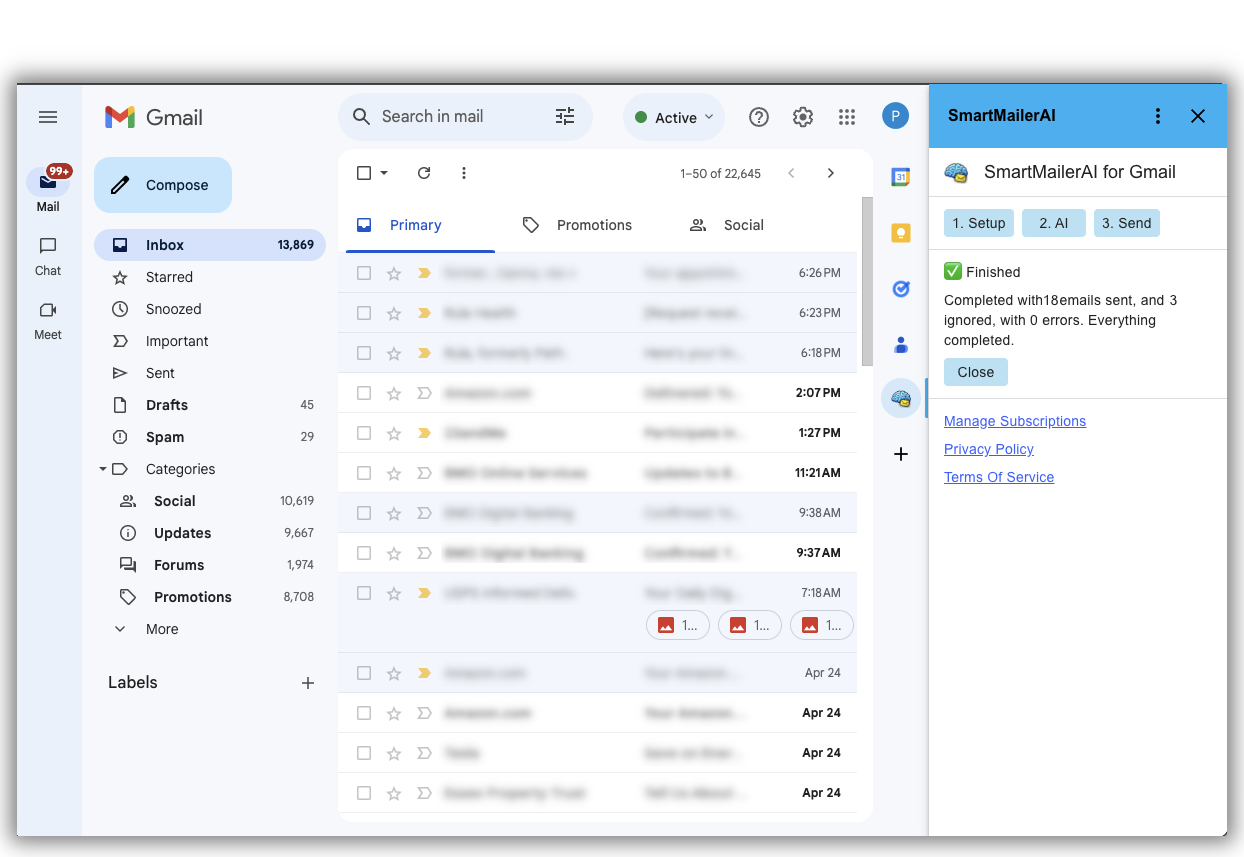This screenshot has width=1244, height=857.
Task: Click the get add-ons plus icon
Action: tap(900, 454)
